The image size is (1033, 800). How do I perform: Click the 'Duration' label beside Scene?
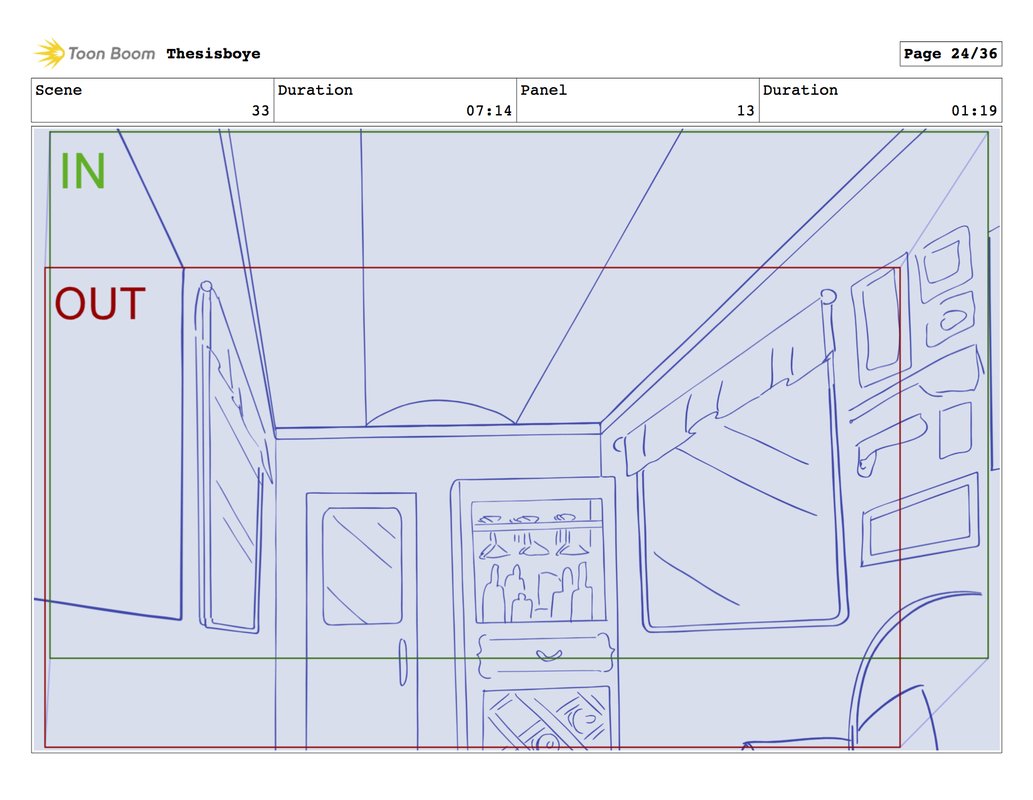tap(315, 90)
